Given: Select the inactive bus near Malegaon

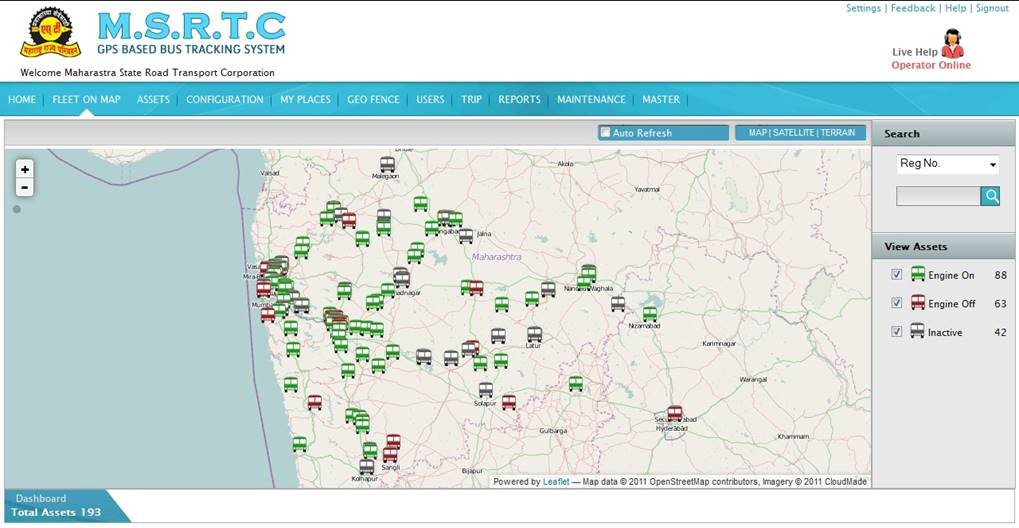Looking at the screenshot, I should pos(387,165).
